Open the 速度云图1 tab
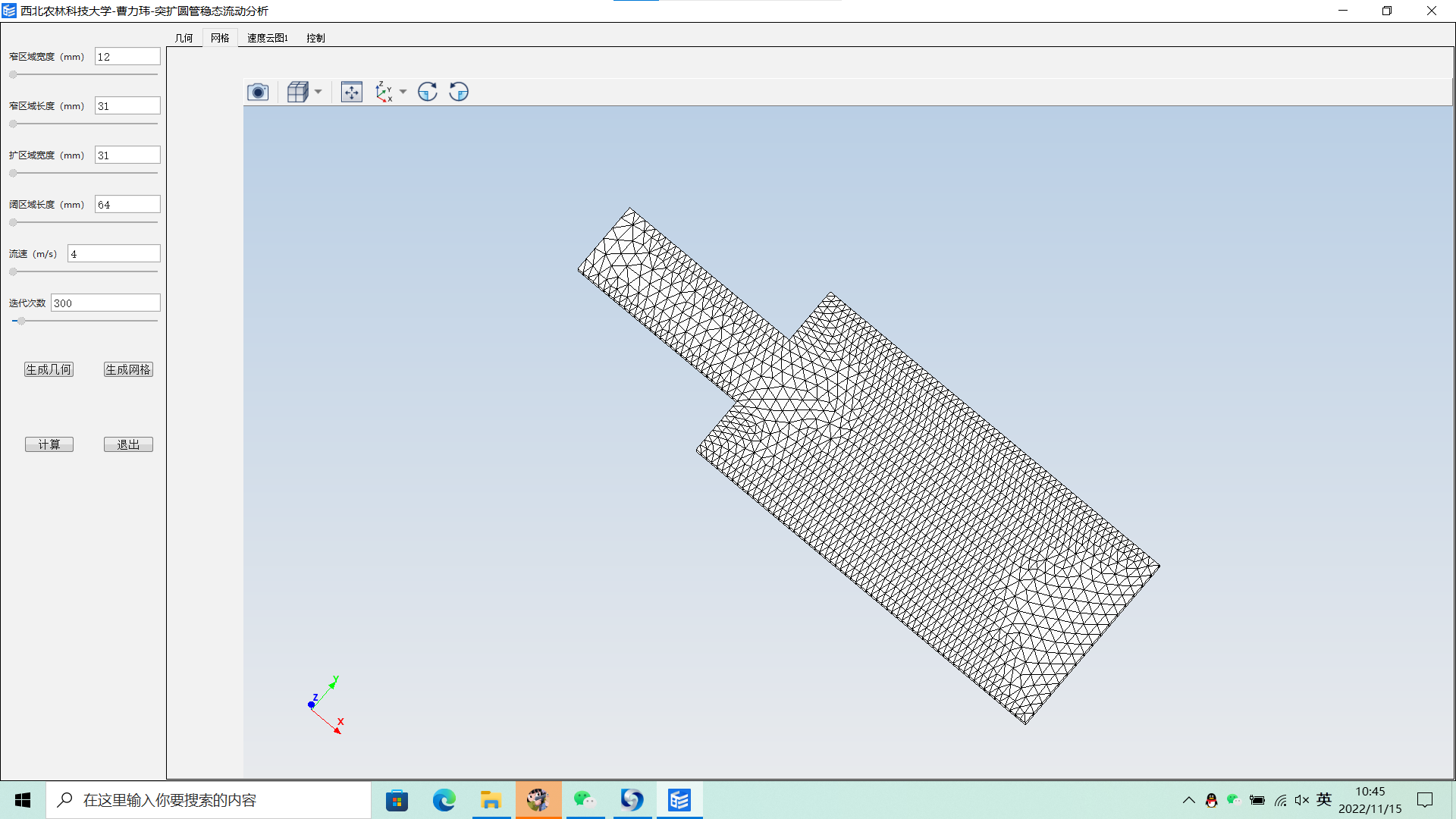The image size is (1456, 819). coord(268,38)
